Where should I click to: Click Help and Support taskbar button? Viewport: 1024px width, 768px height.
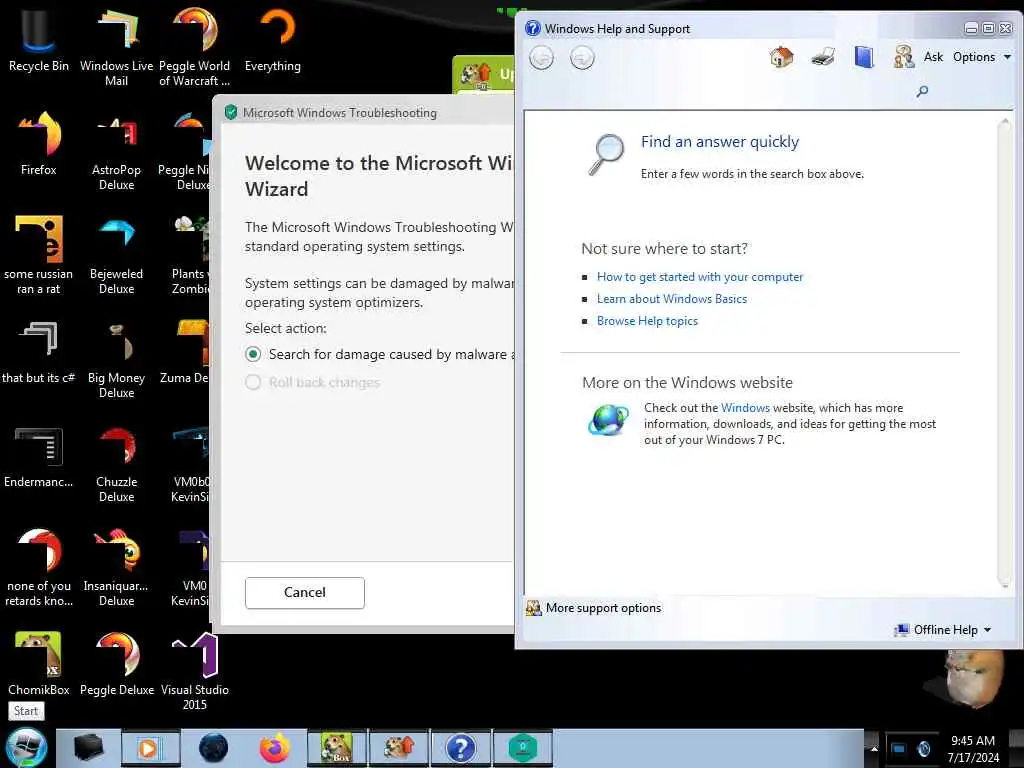[460, 748]
